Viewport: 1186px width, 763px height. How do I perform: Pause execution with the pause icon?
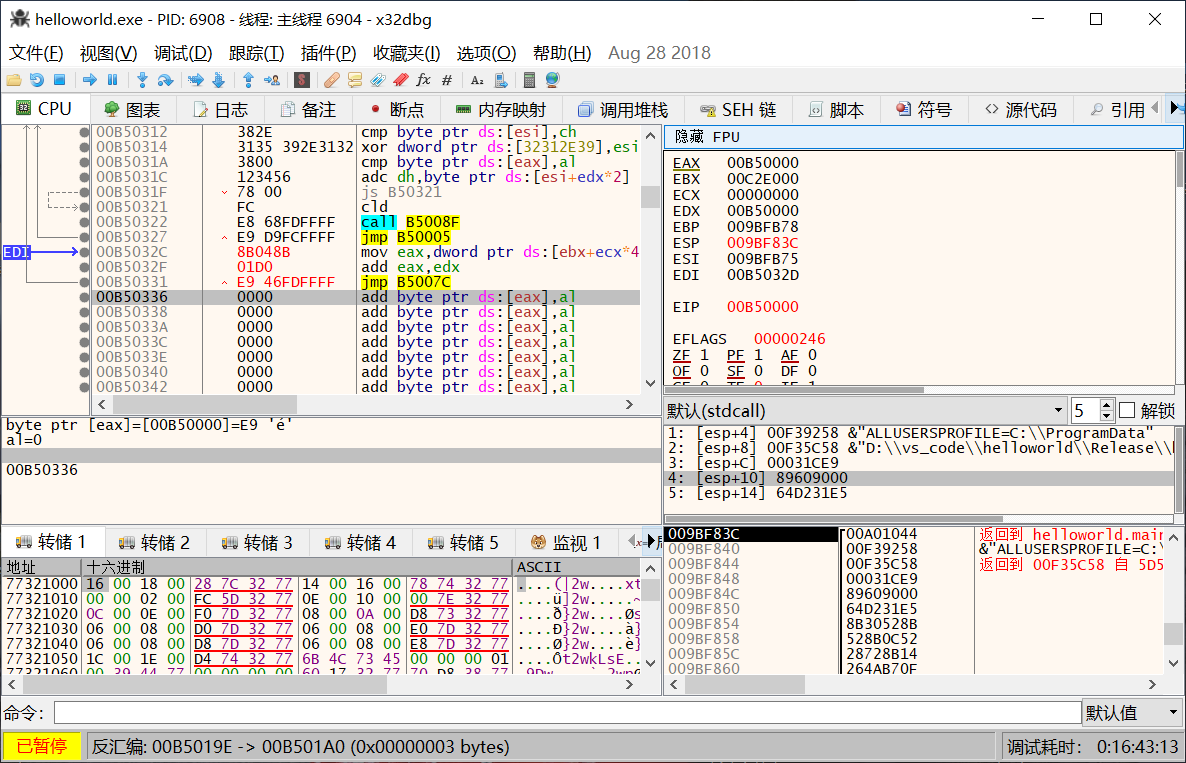[113, 79]
